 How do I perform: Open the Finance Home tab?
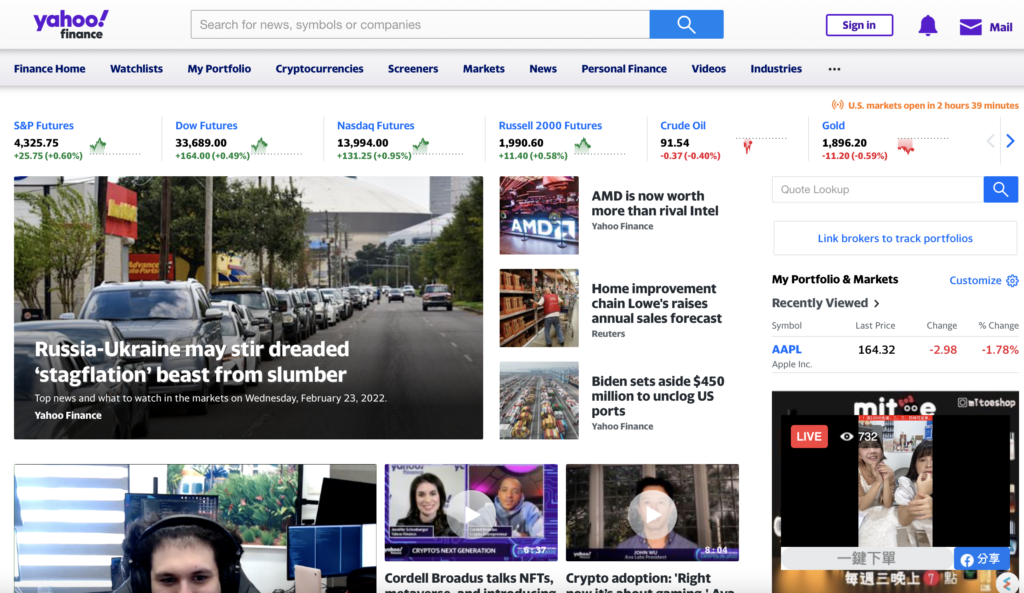(50, 69)
